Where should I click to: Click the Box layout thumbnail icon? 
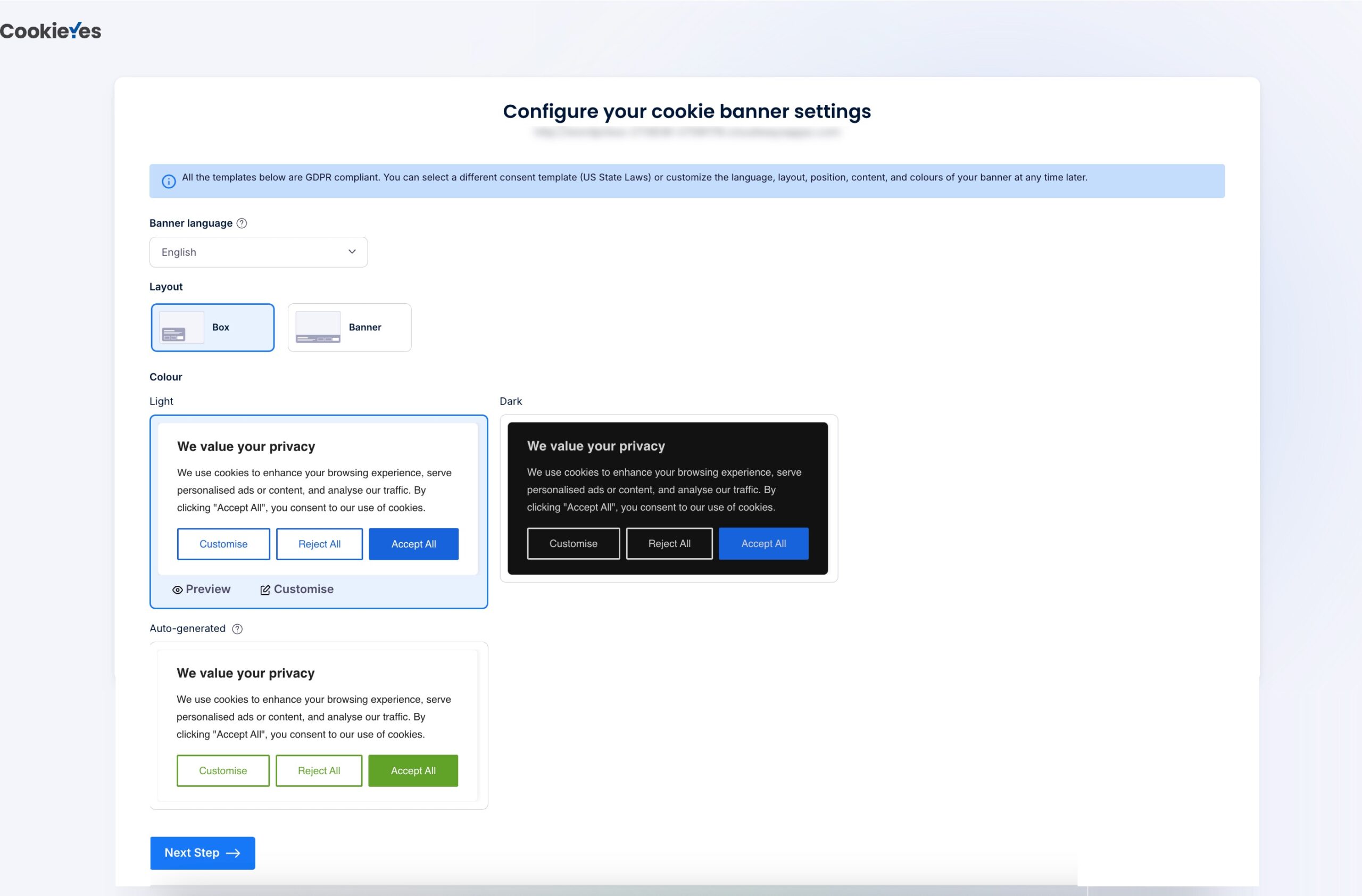tap(181, 327)
